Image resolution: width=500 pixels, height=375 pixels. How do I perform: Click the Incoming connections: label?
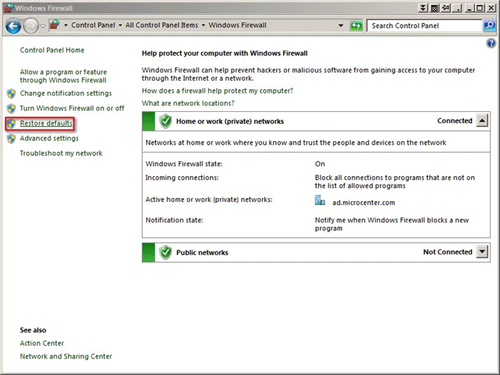click(x=182, y=178)
